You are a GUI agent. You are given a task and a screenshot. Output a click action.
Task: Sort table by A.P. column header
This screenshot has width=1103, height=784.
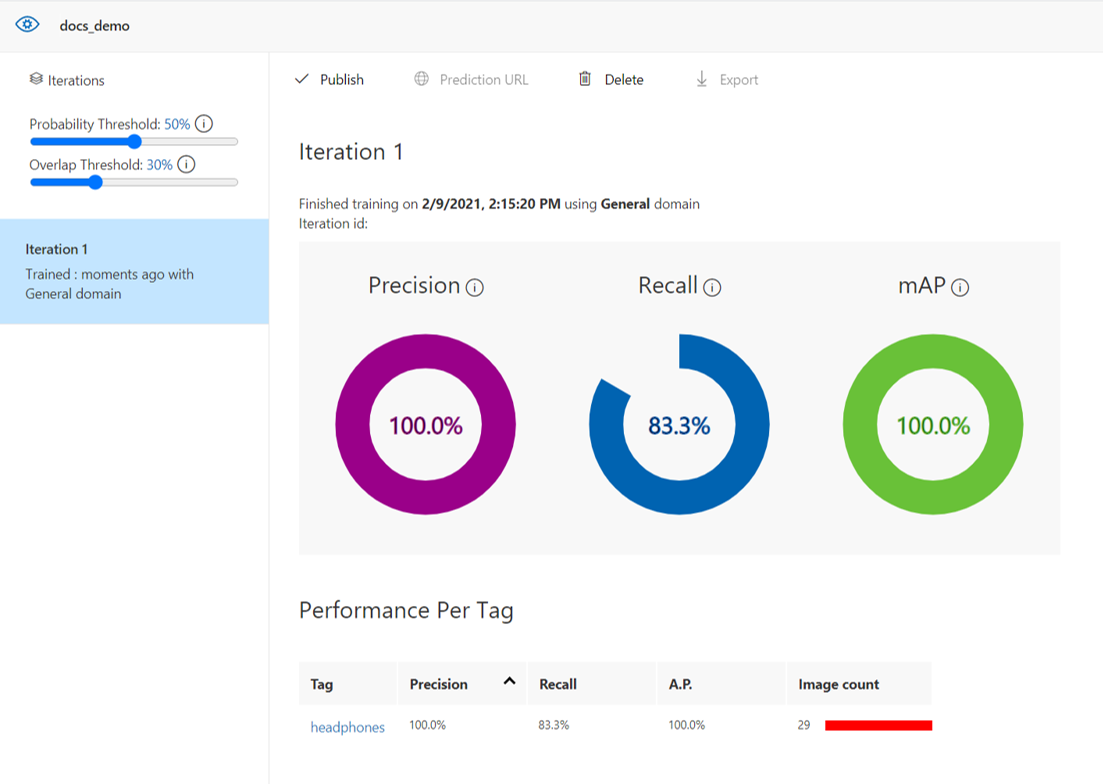721,683
